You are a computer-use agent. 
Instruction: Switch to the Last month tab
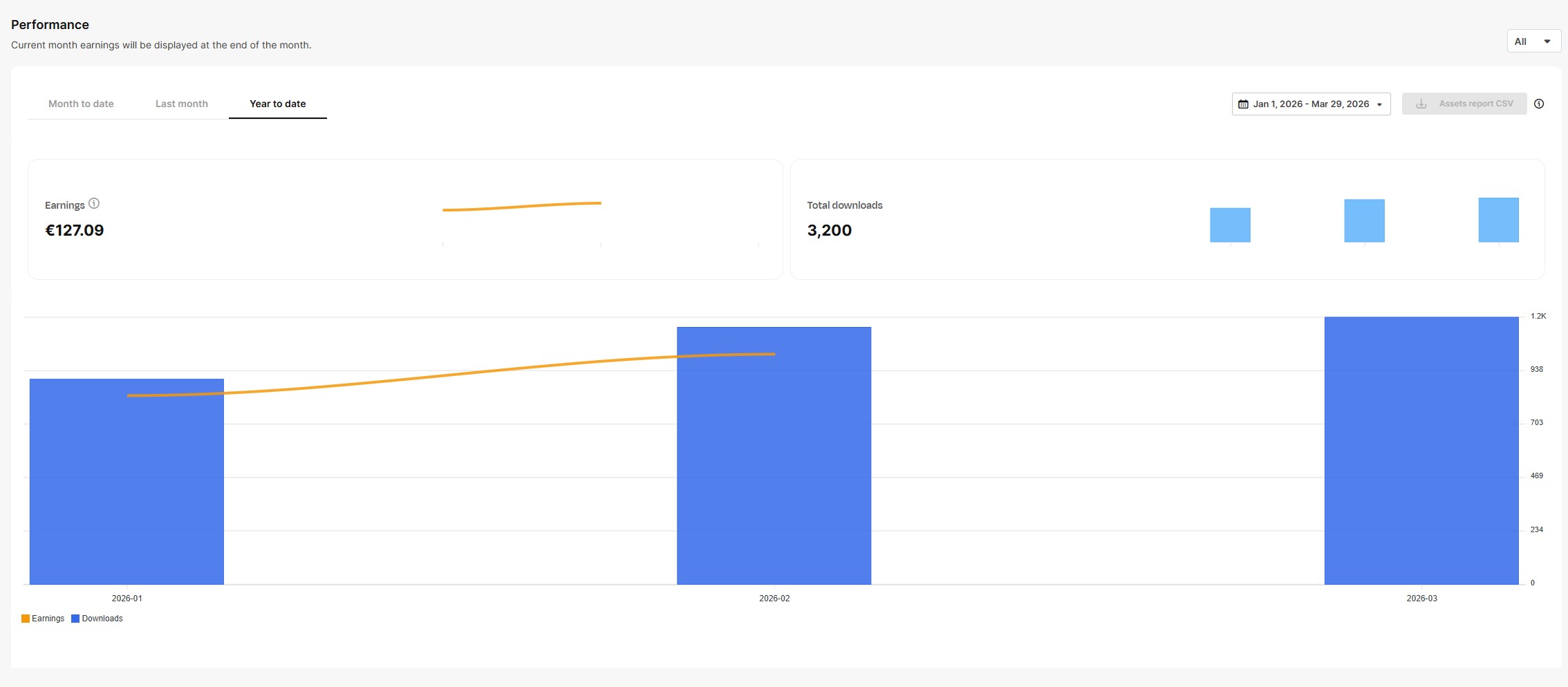coord(181,104)
